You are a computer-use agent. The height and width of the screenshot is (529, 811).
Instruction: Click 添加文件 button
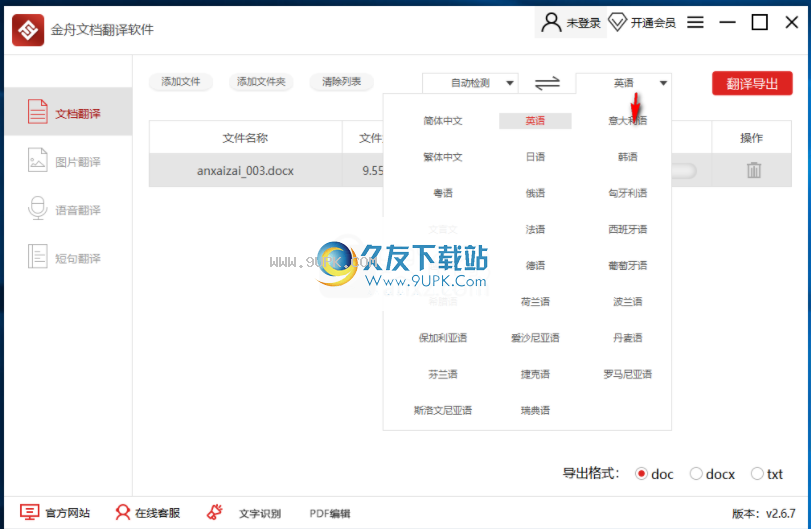click(x=181, y=82)
